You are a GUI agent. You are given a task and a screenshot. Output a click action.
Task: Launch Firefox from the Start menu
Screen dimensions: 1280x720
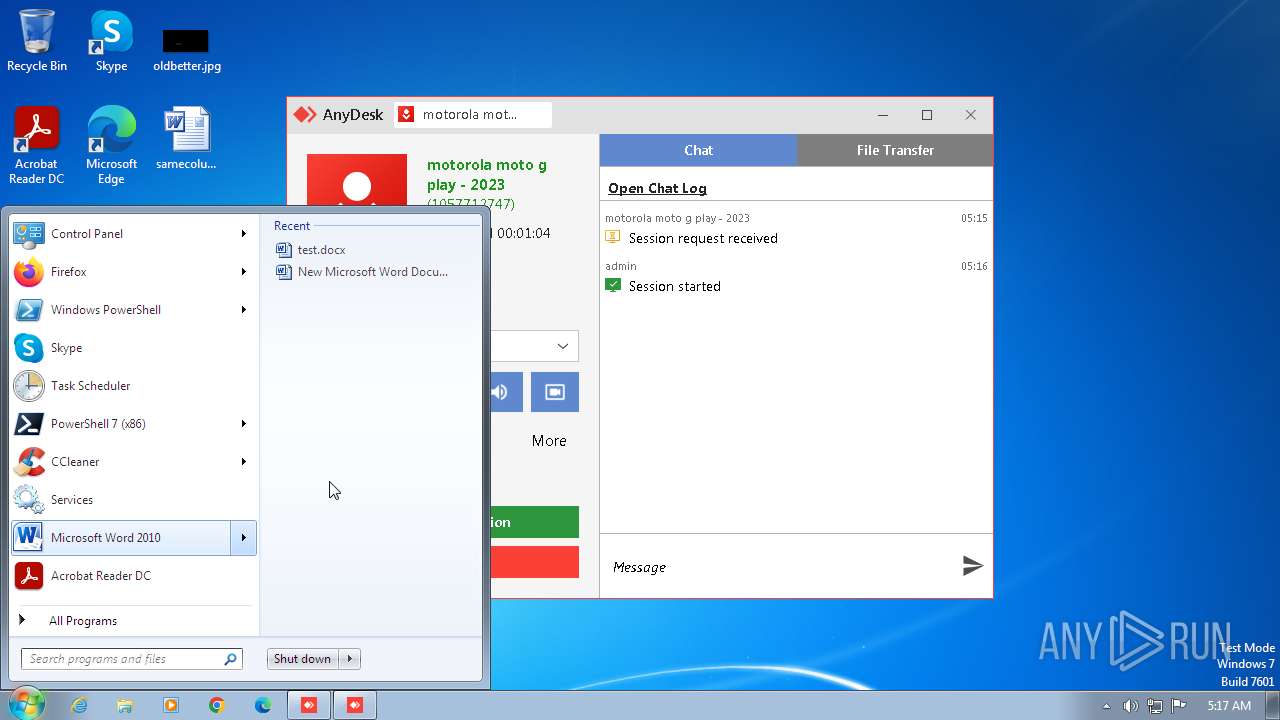click(134, 272)
